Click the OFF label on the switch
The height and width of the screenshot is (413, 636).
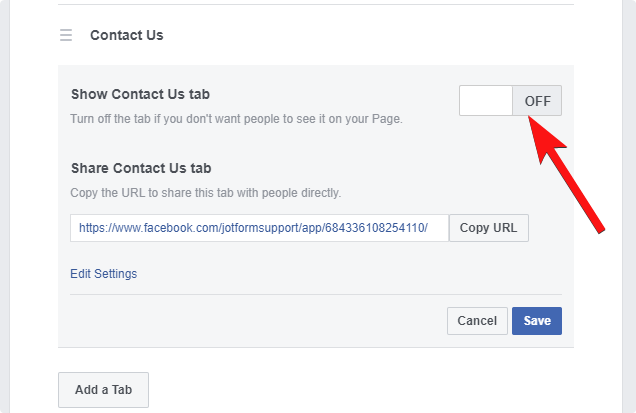[537, 101]
